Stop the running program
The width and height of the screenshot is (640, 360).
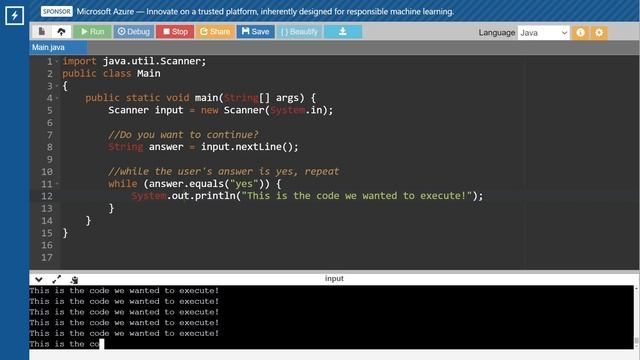click(175, 31)
